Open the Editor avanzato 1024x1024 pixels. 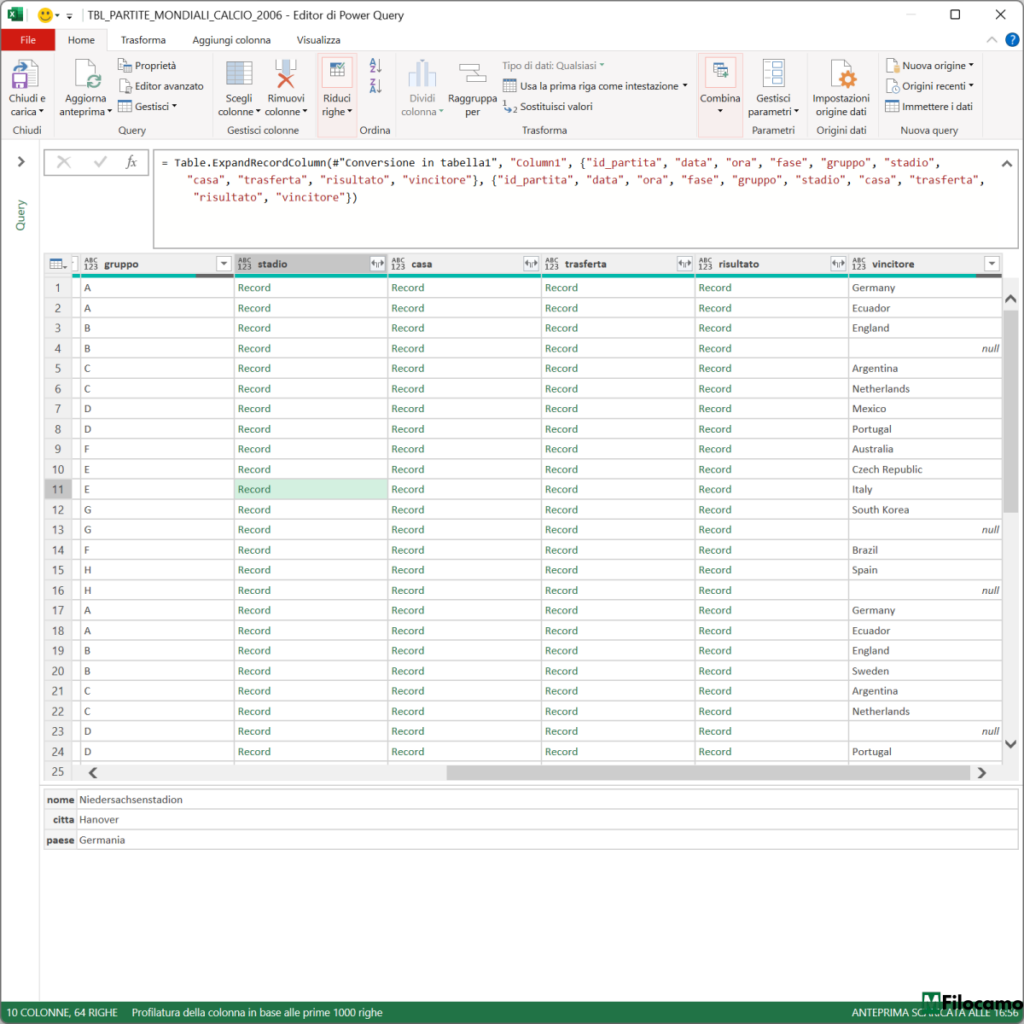point(161,86)
